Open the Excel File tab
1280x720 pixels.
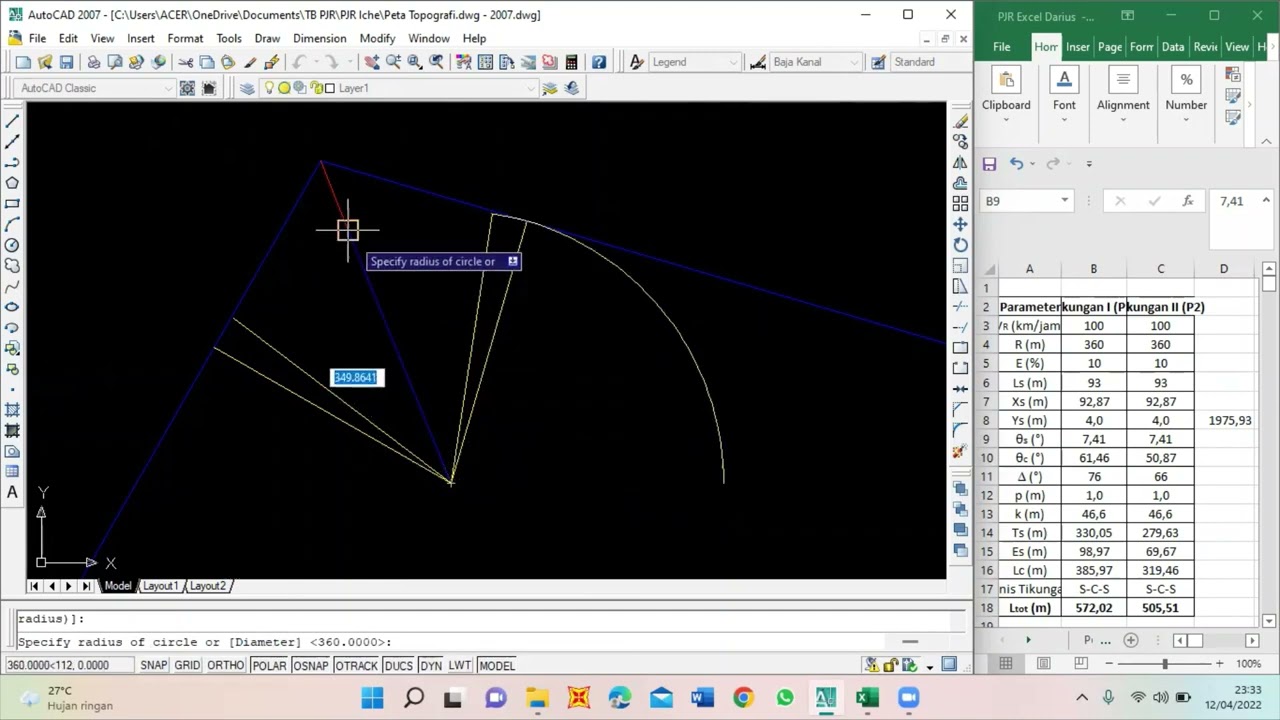tap(1001, 47)
